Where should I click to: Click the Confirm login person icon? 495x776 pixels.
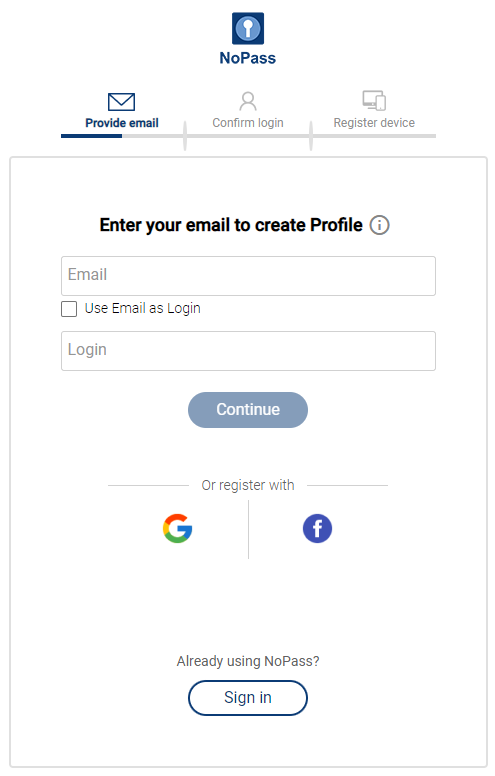click(x=248, y=101)
